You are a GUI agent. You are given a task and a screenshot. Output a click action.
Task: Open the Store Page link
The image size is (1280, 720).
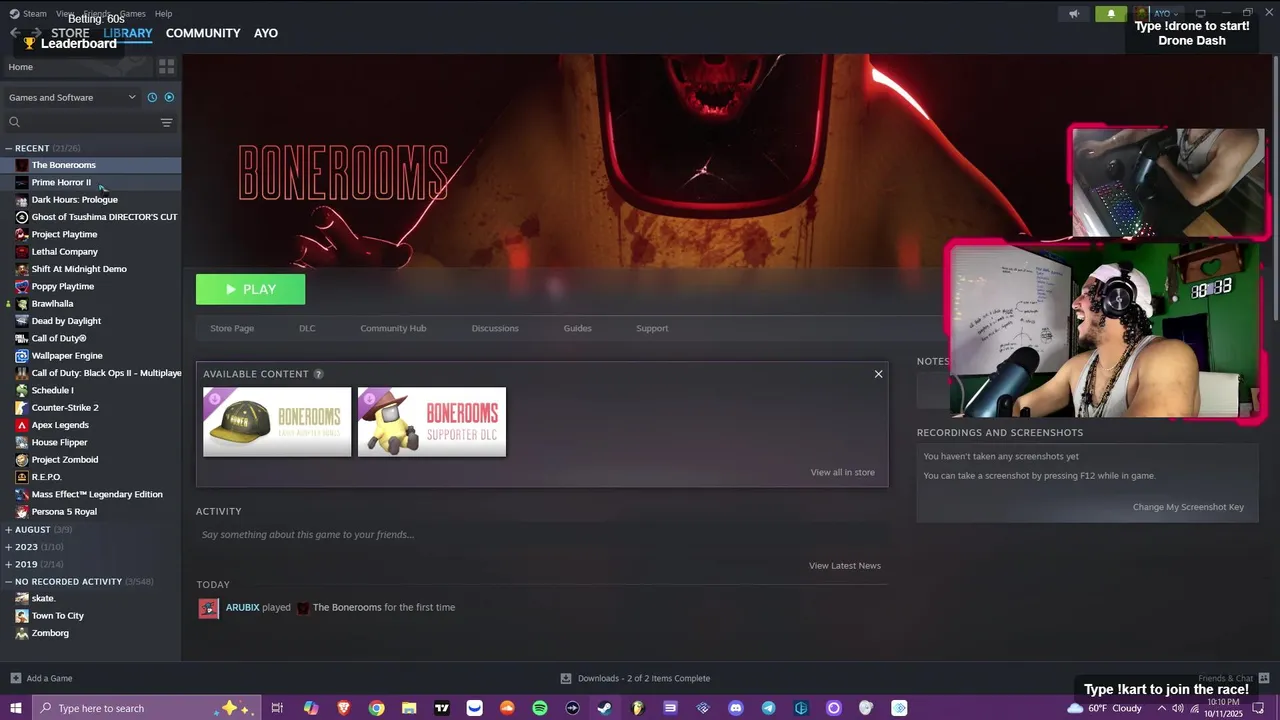point(232,328)
